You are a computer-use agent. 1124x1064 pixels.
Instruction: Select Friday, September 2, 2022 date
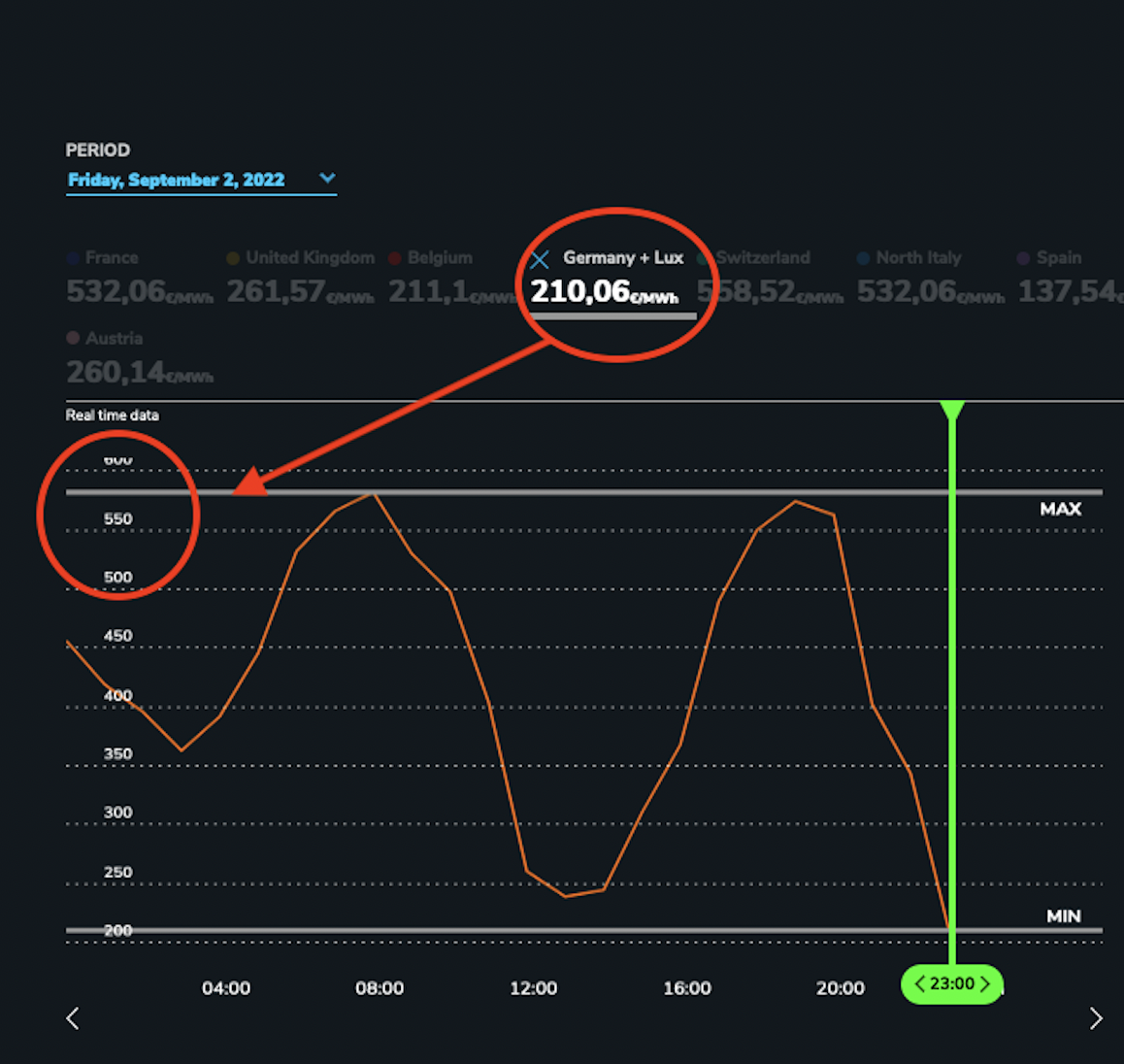coord(176,180)
